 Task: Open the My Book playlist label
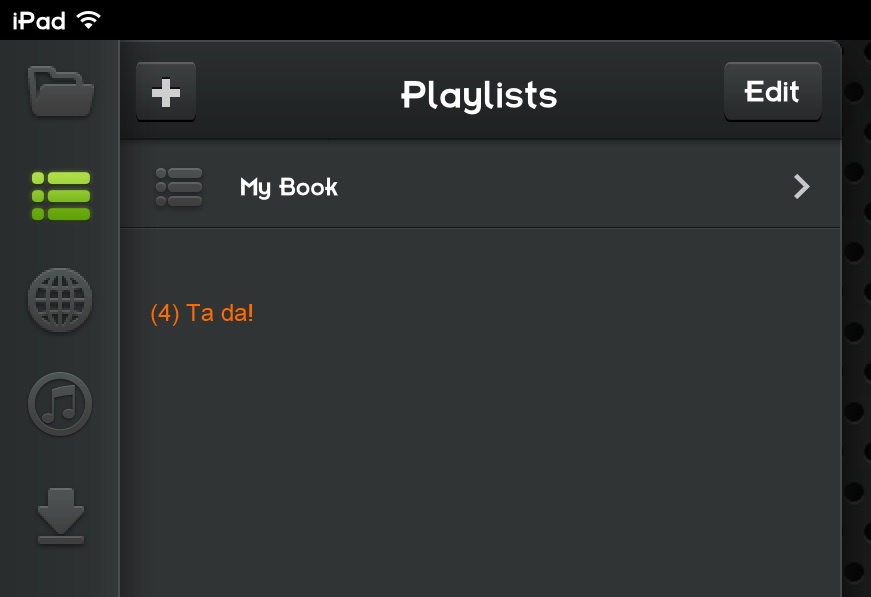[x=288, y=187]
